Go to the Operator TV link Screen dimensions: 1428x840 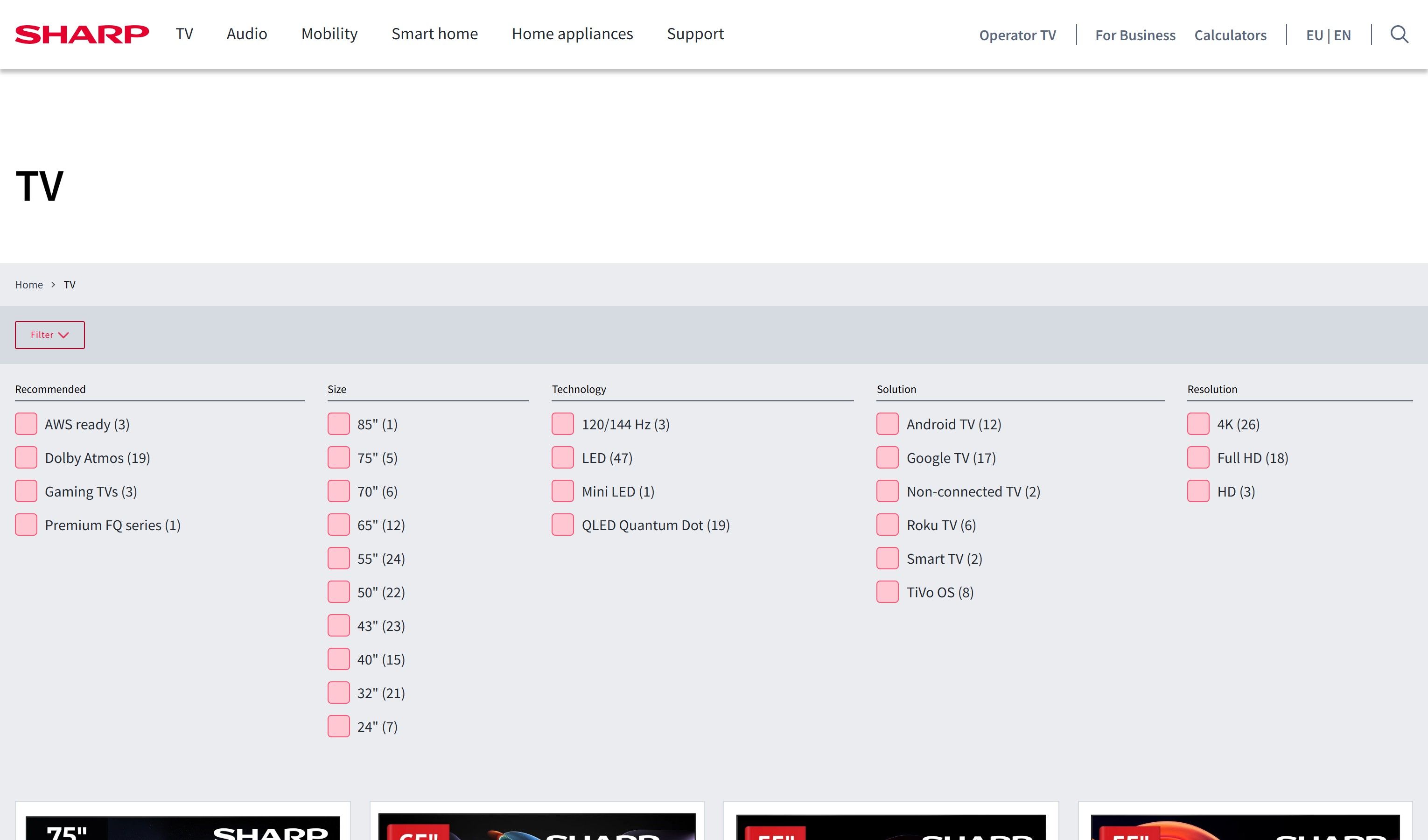1018,35
